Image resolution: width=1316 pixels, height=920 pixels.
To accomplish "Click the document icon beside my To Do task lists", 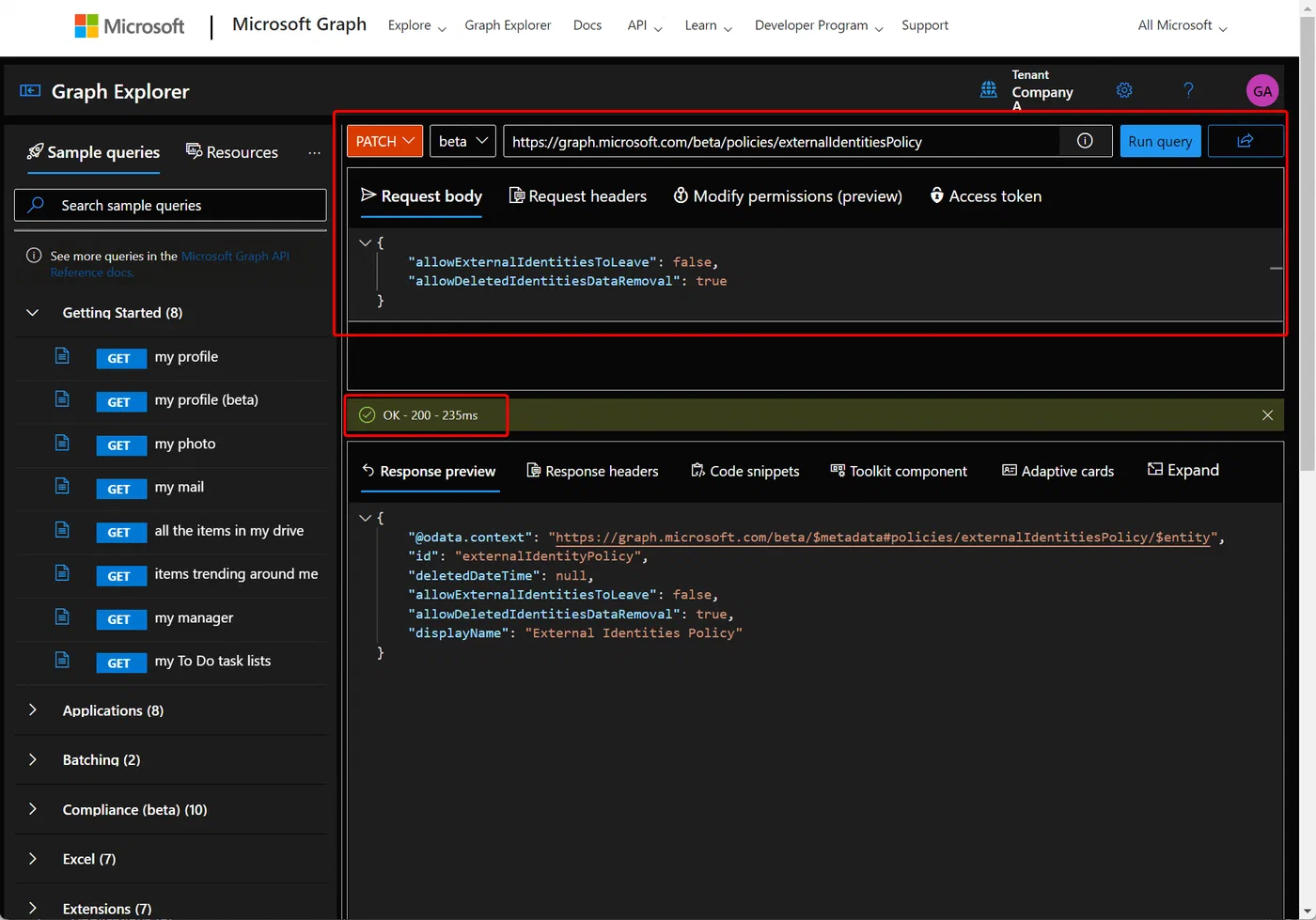I will [62, 661].
